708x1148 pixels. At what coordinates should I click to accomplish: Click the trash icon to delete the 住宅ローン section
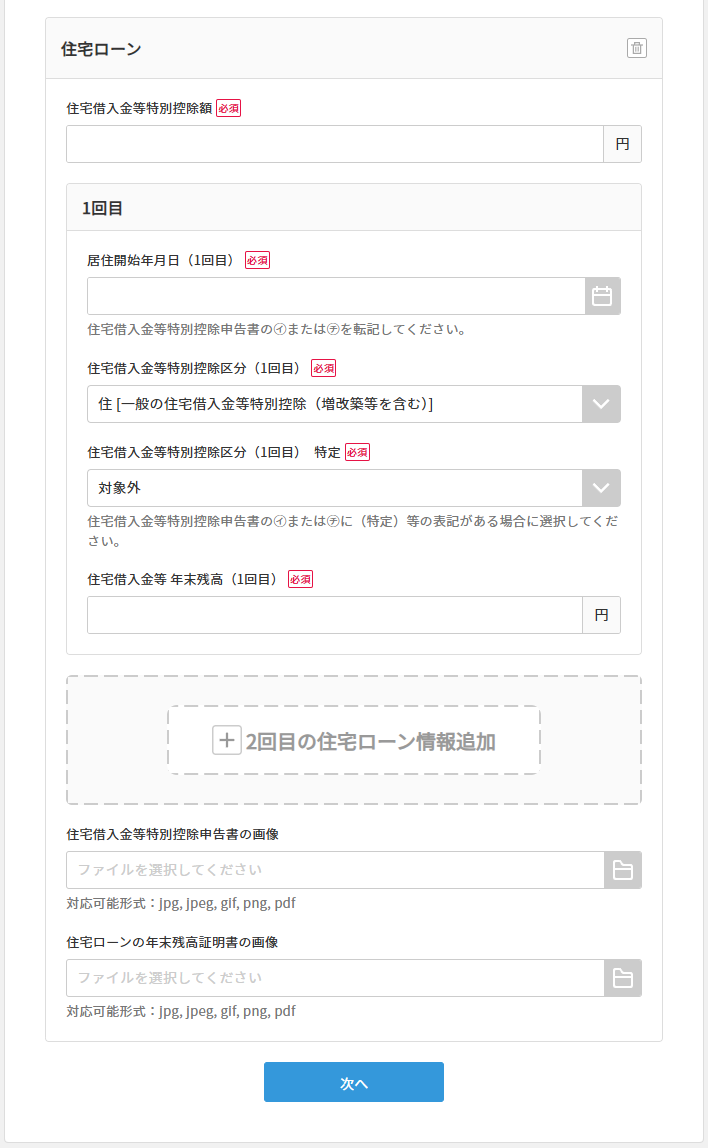coord(637,48)
